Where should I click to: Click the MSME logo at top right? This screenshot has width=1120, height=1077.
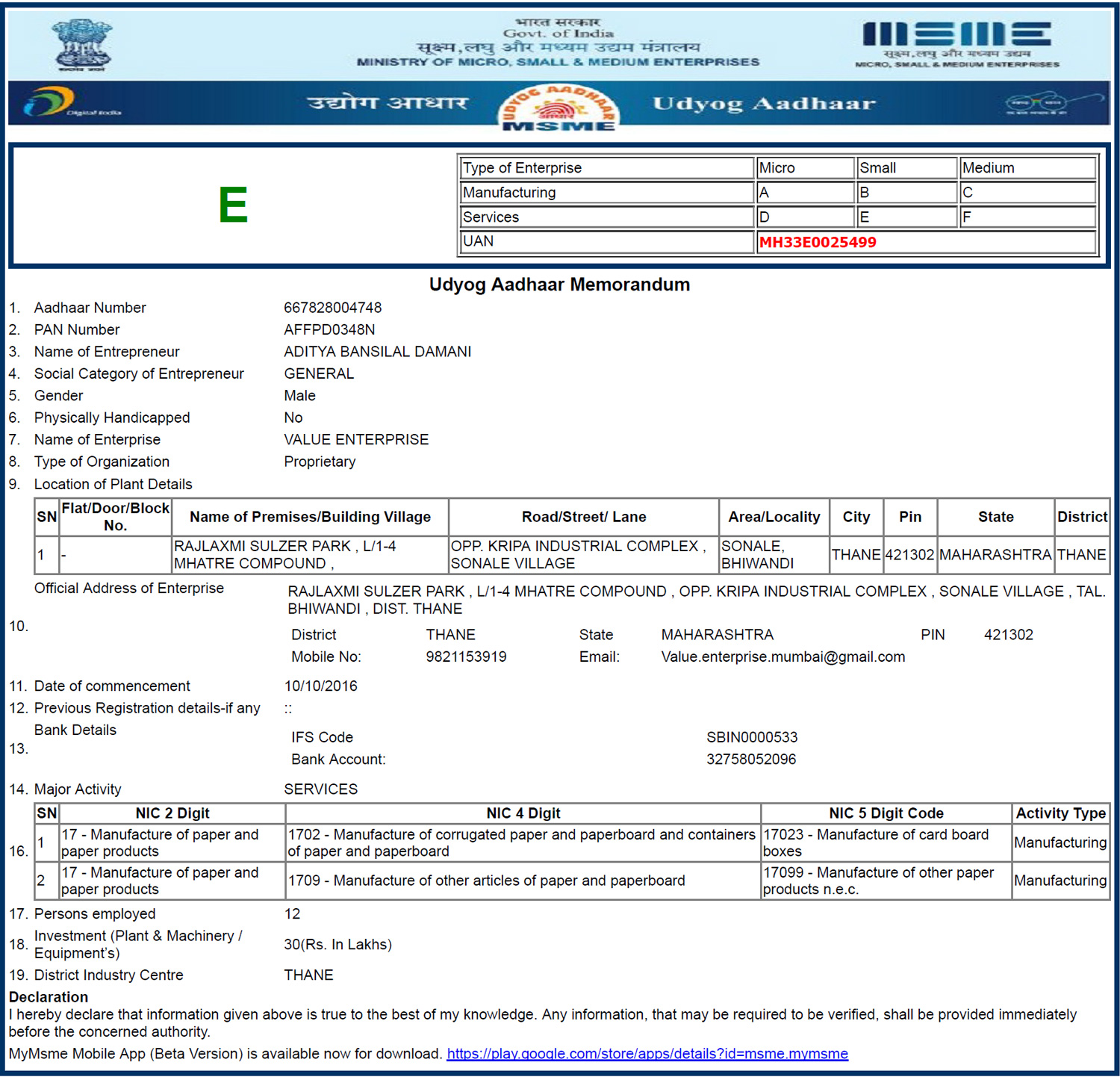[x=956, y=43]
